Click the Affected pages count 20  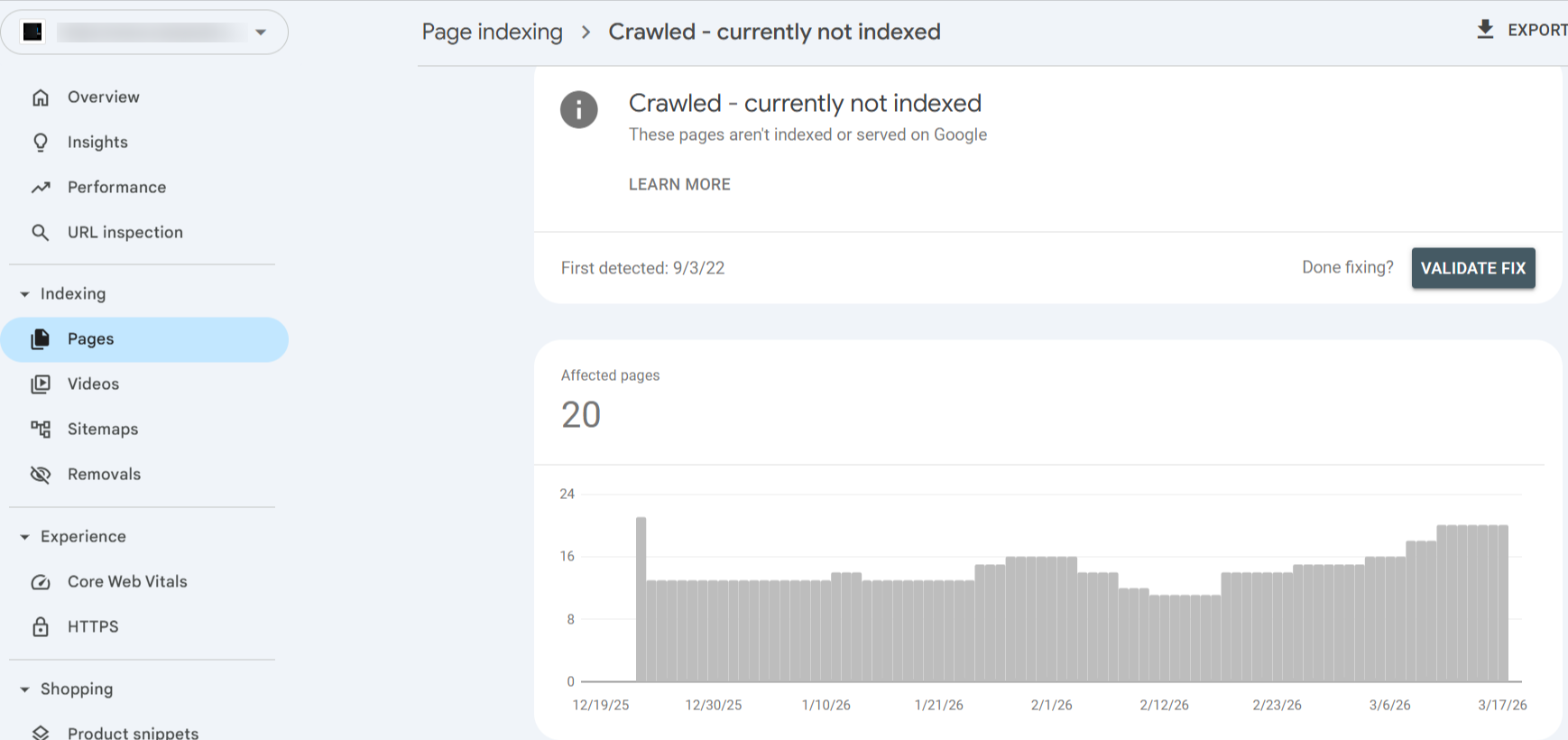tap(581, 415)
